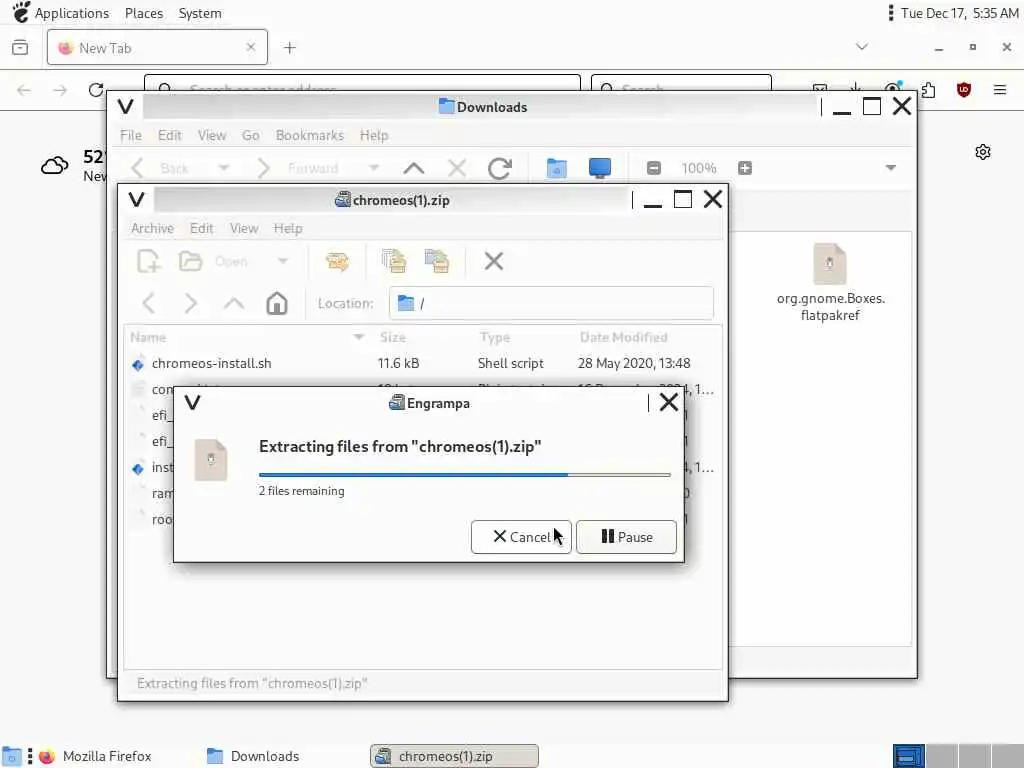
Task: Open archive folder icon in Engrampa toolbar
Action: coord(190,261)
